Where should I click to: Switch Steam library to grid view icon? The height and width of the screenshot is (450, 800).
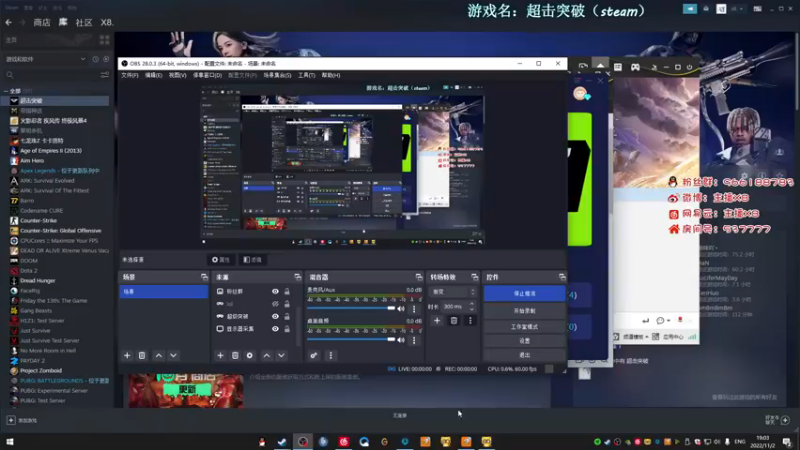click(105, 40)
